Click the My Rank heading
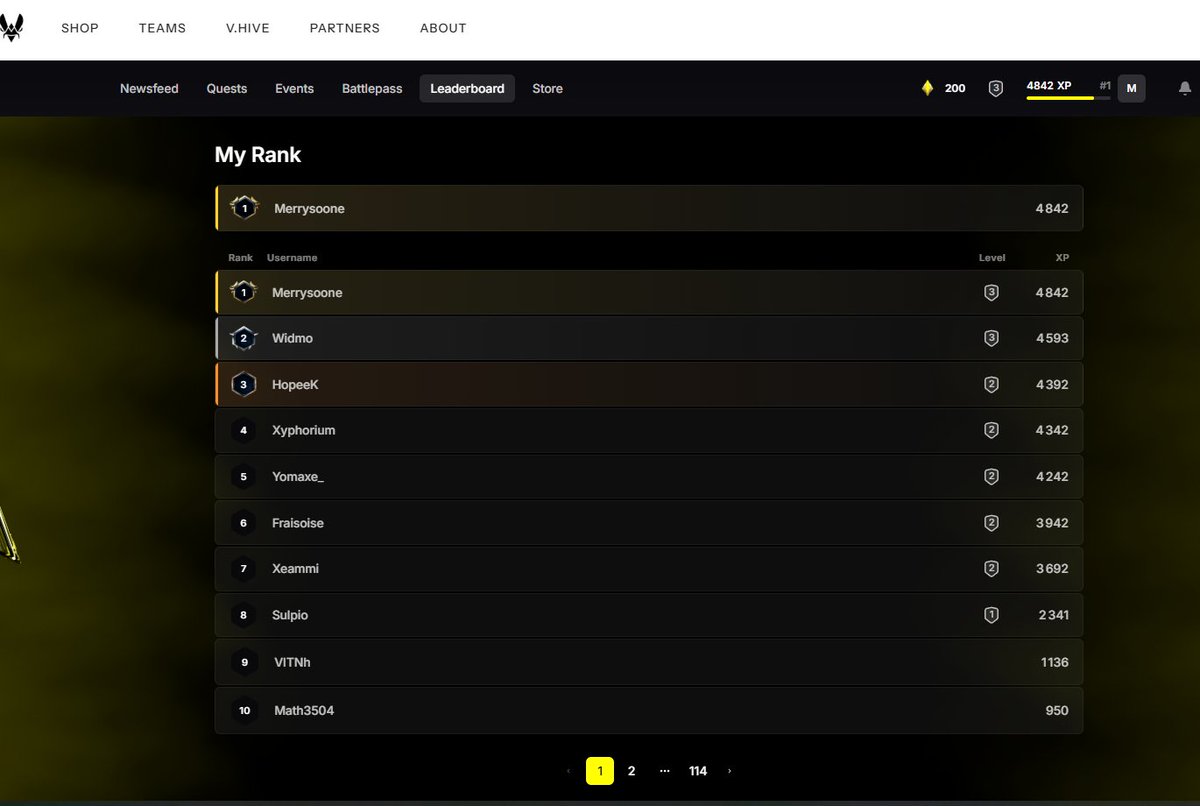The height and width of the screenshot is (806, 1200). (258, 155)
